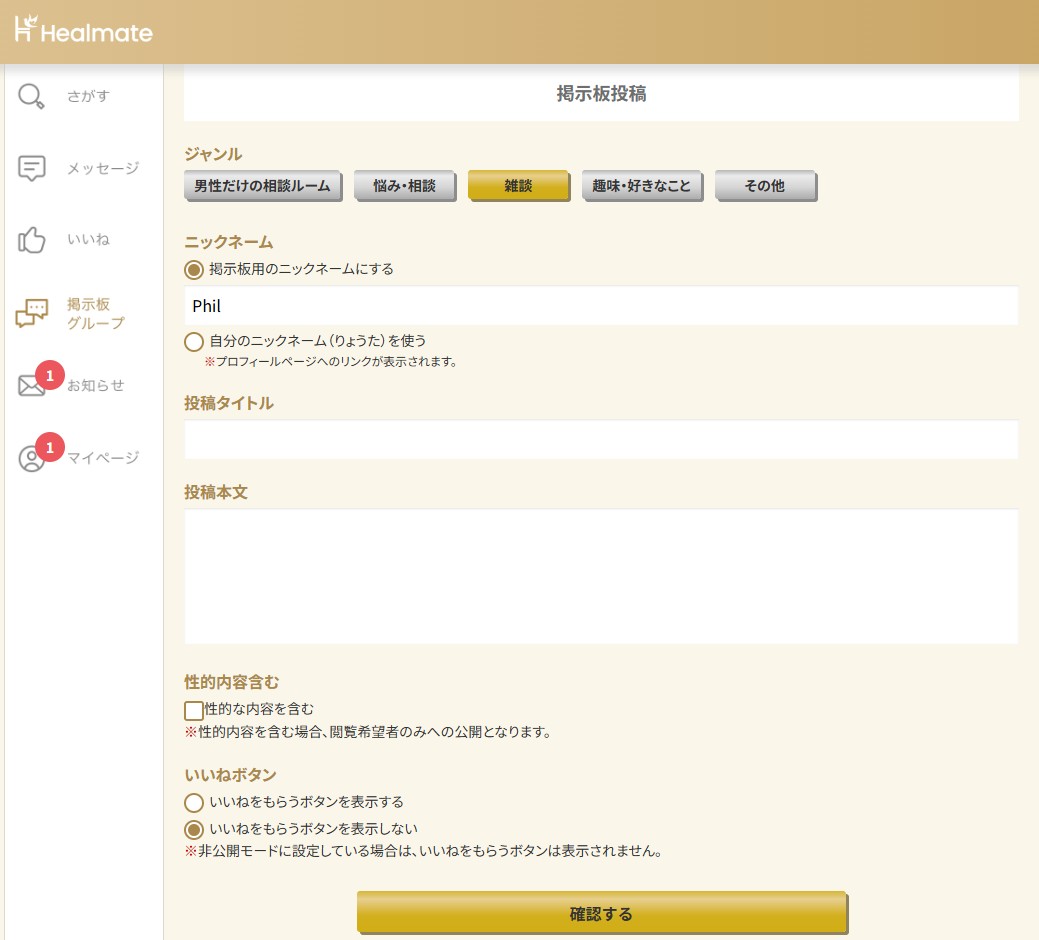Open messages via speech bubble icon
The height and width of the screenshot is (940, 1039).
coord(32,168)
